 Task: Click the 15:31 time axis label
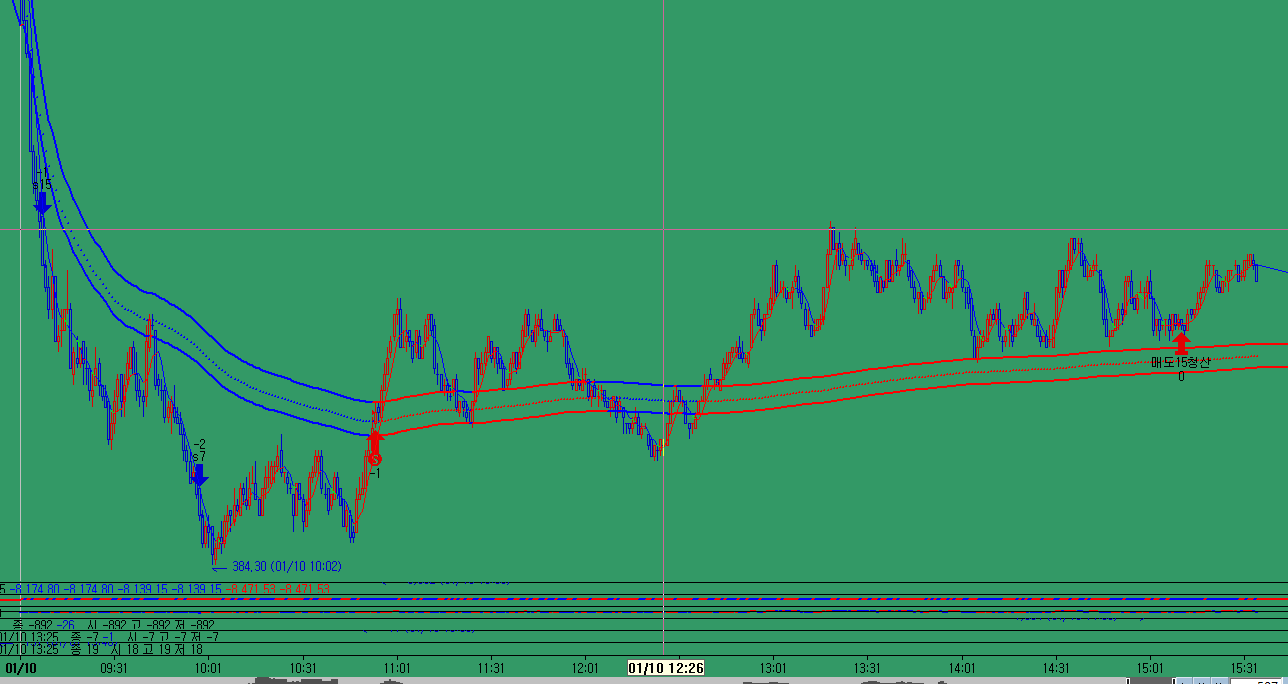pos(1243,667)
